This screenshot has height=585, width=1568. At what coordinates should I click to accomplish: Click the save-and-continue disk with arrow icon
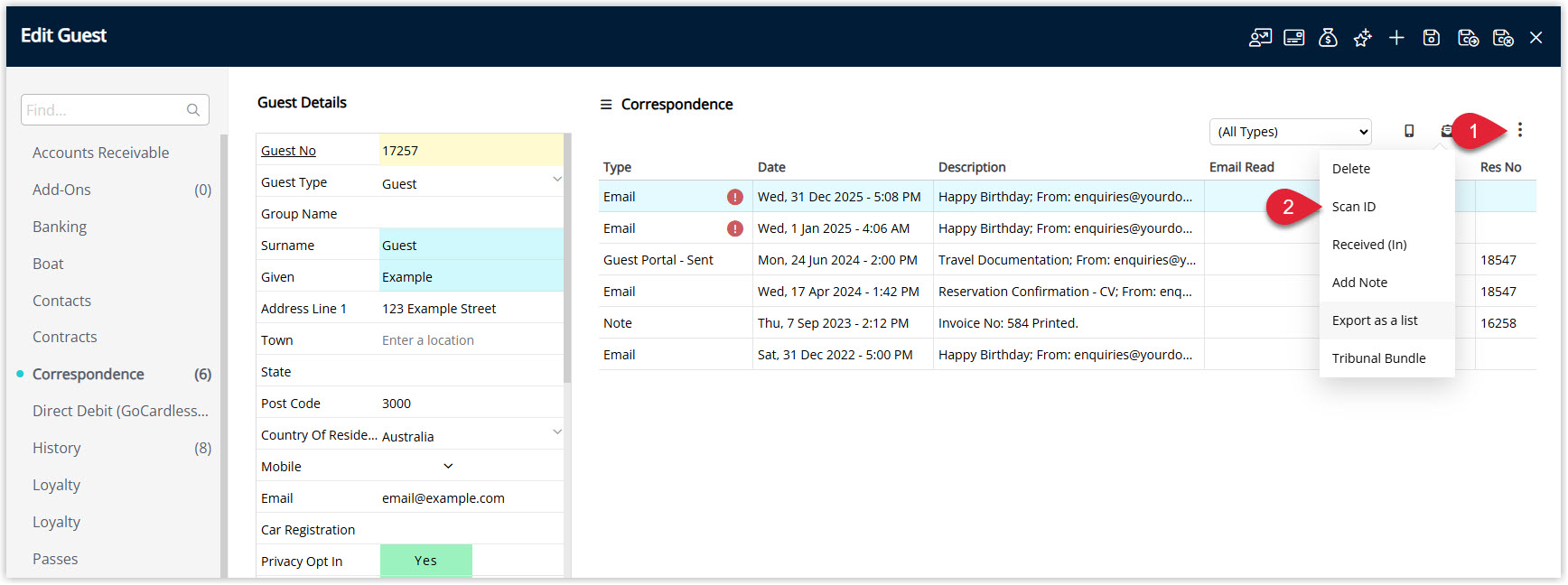pyautogui.click(x=1468, y=37)
